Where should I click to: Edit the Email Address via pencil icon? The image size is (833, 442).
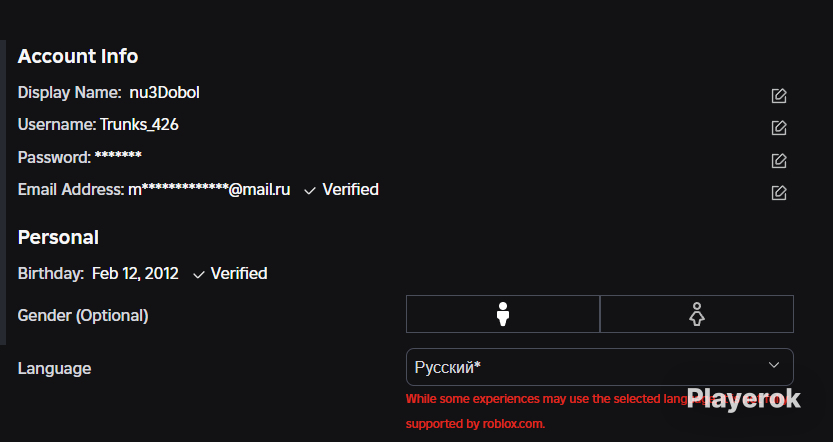click(x=779, y=192)
